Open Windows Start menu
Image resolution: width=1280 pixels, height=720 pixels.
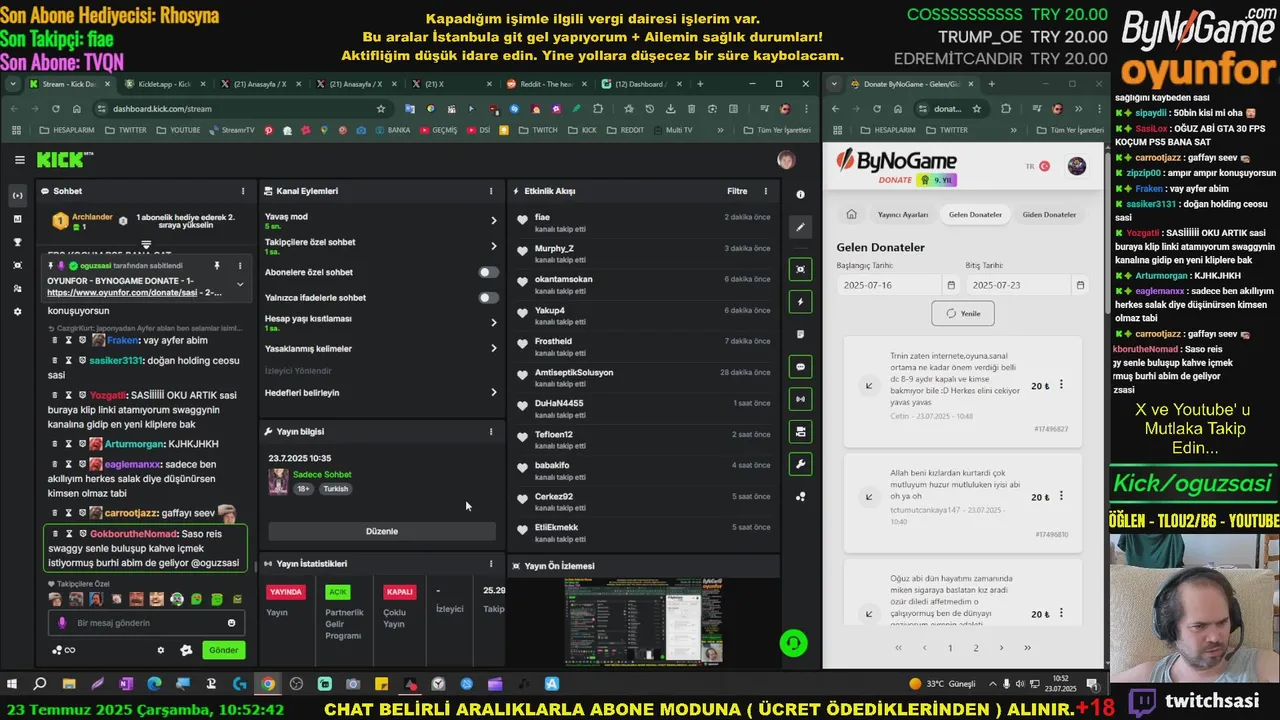(12, 684)
